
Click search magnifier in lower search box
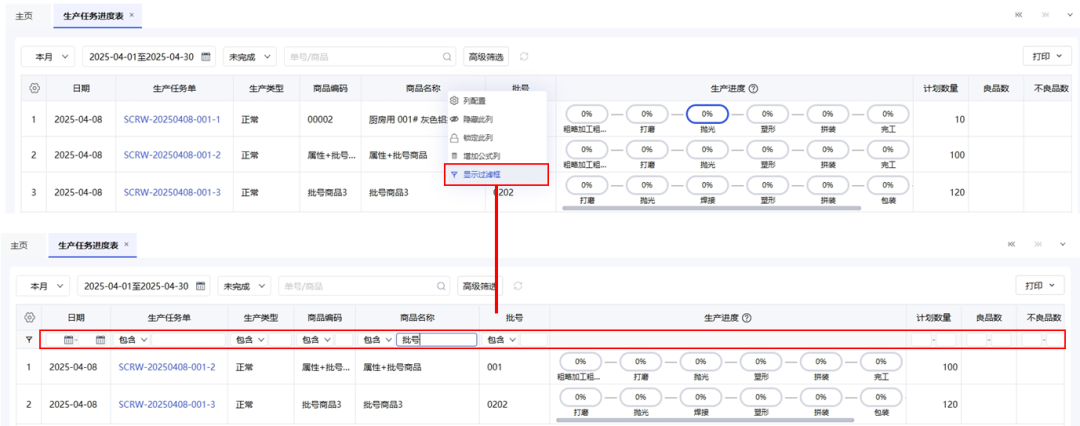pyautogui.click(x=442, y=285)
